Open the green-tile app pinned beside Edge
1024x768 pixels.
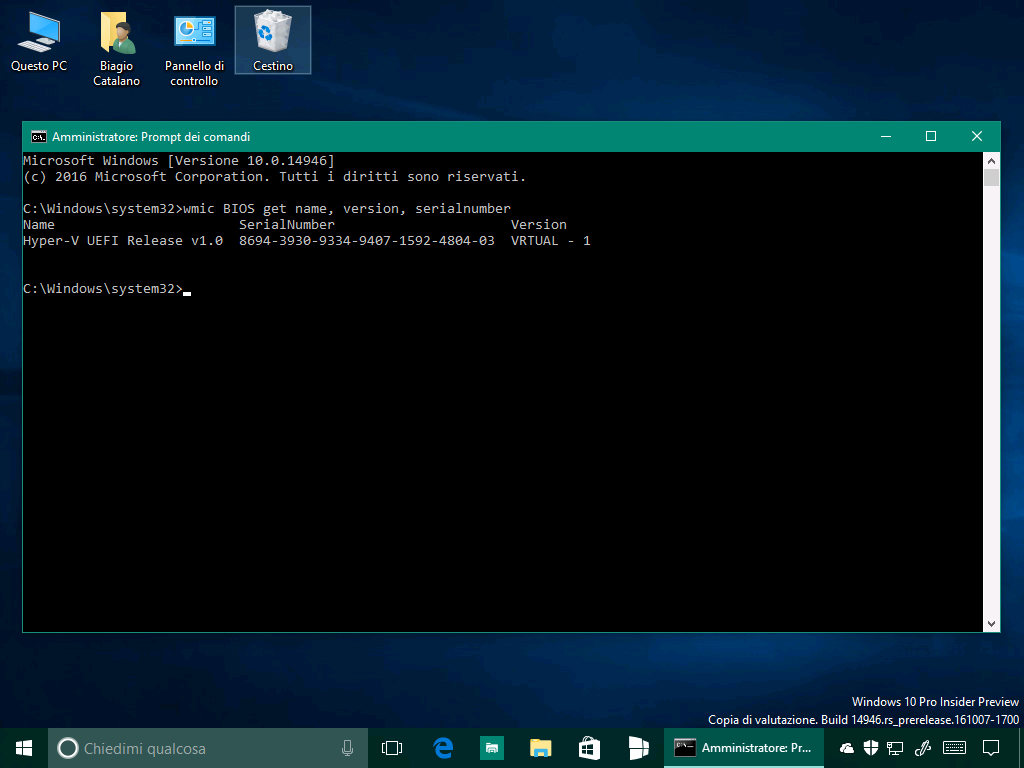tap(492, 748)
